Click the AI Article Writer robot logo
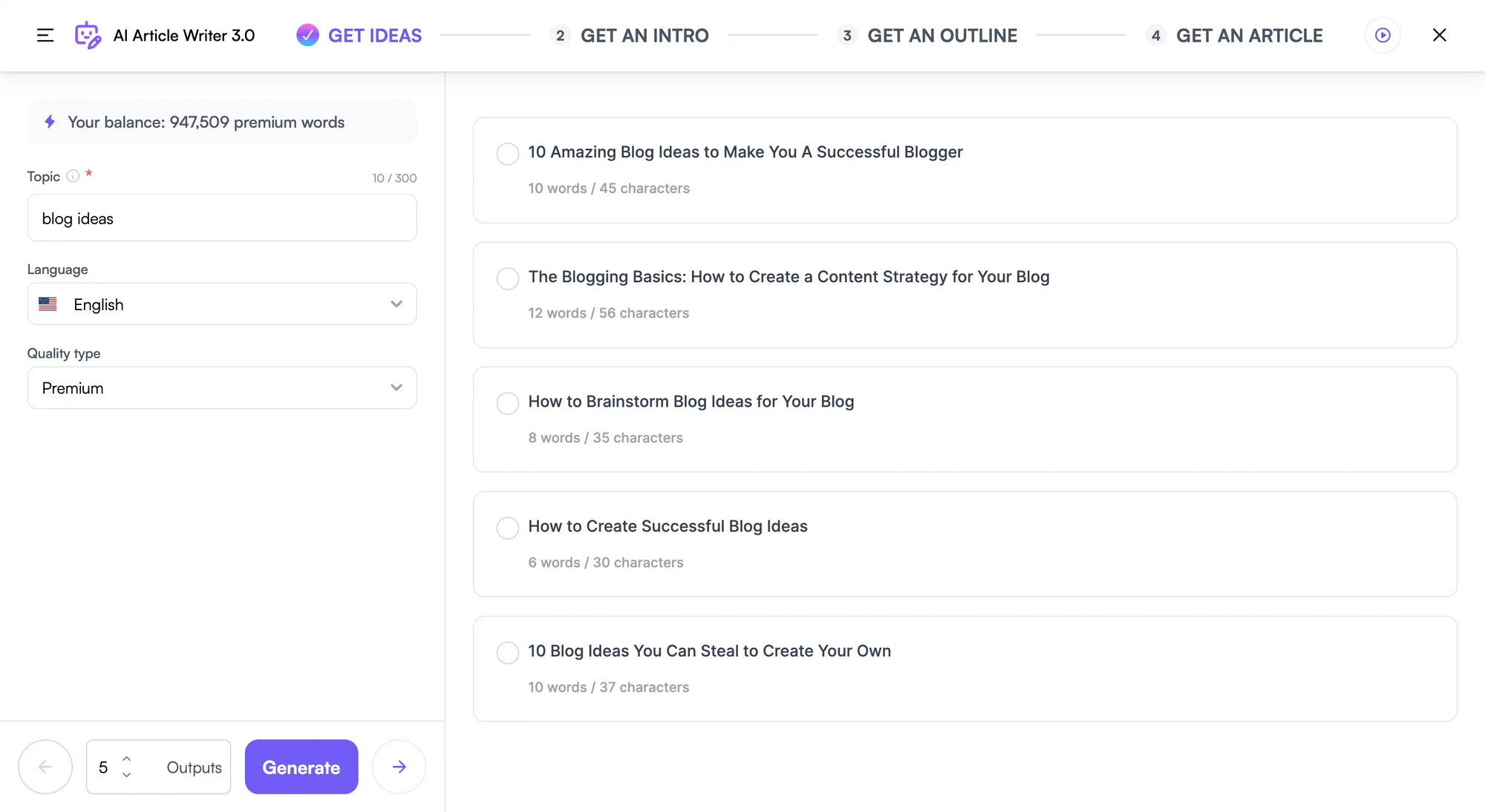 click(x=88, y=35)
